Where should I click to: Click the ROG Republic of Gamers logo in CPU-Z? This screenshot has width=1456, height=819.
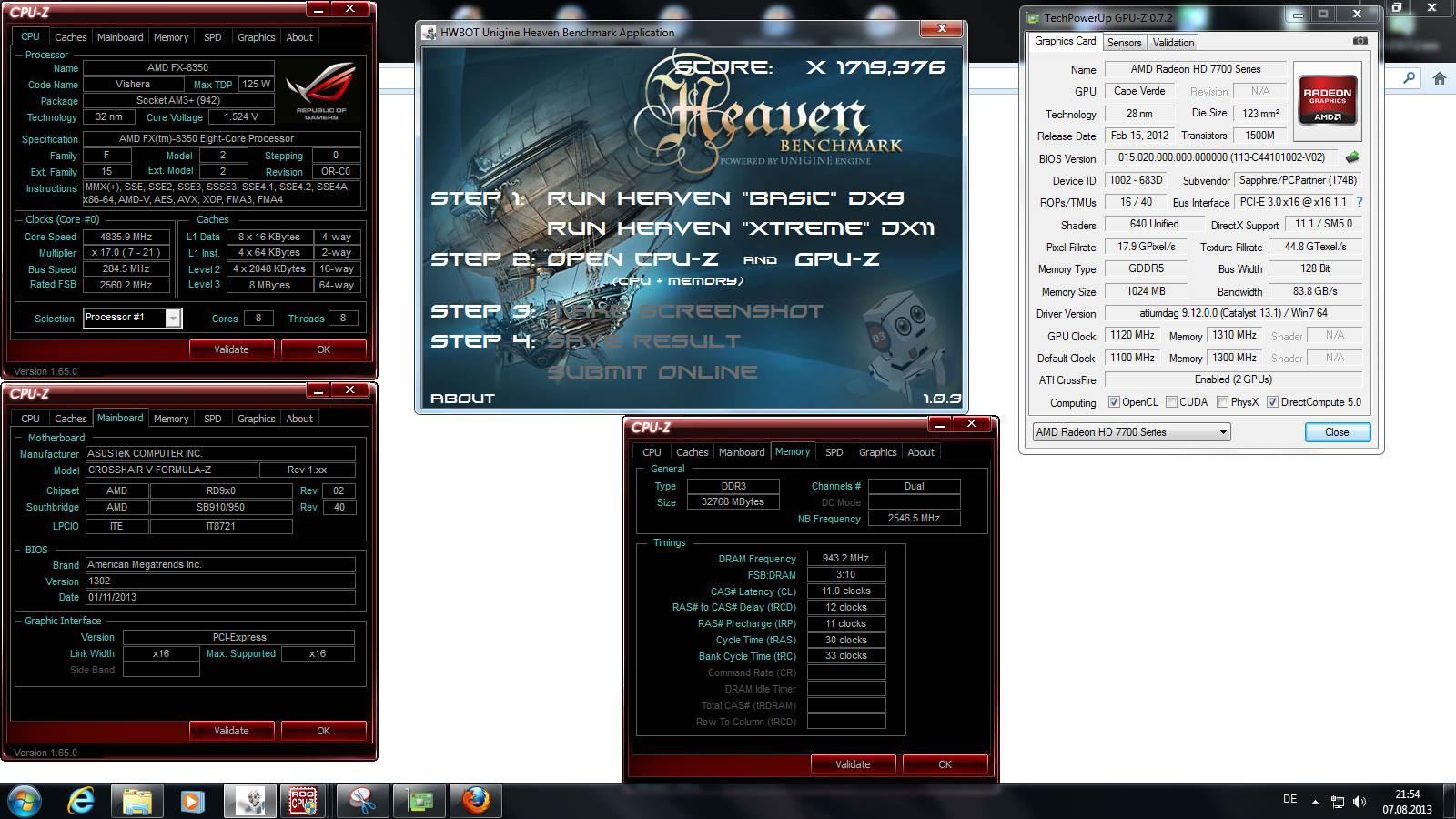coord(321,91)
